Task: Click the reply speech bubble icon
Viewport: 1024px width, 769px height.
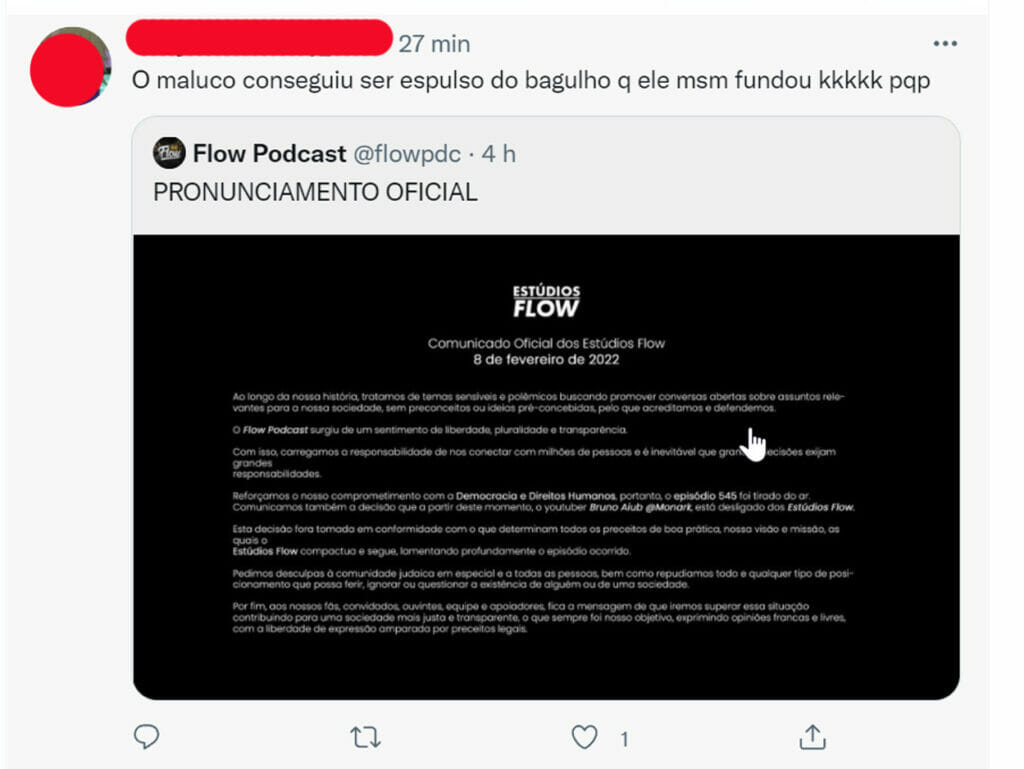Action: [146, 737]
